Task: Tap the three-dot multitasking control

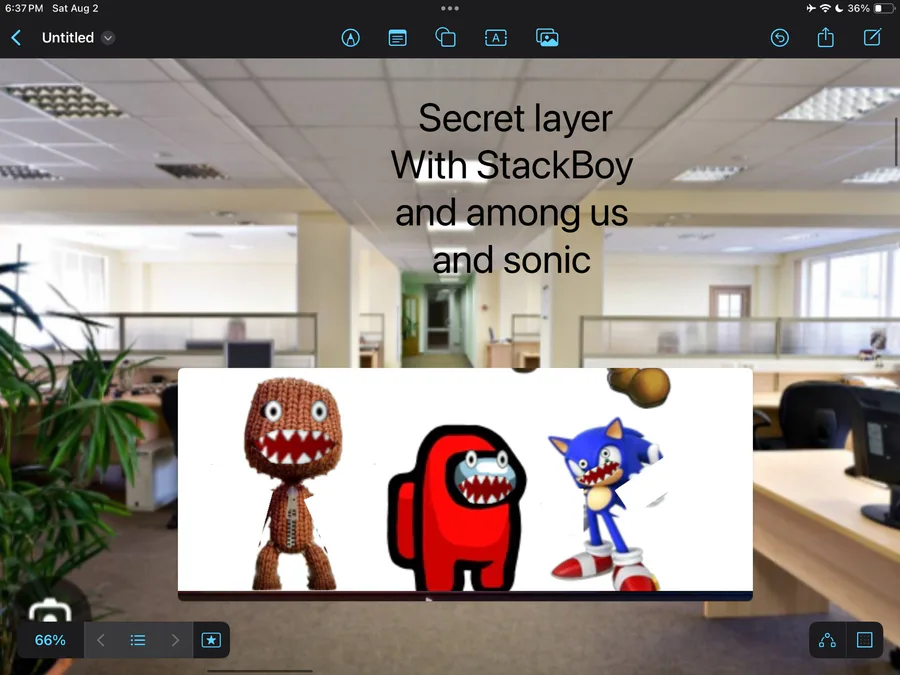Action: coord(450,9)
